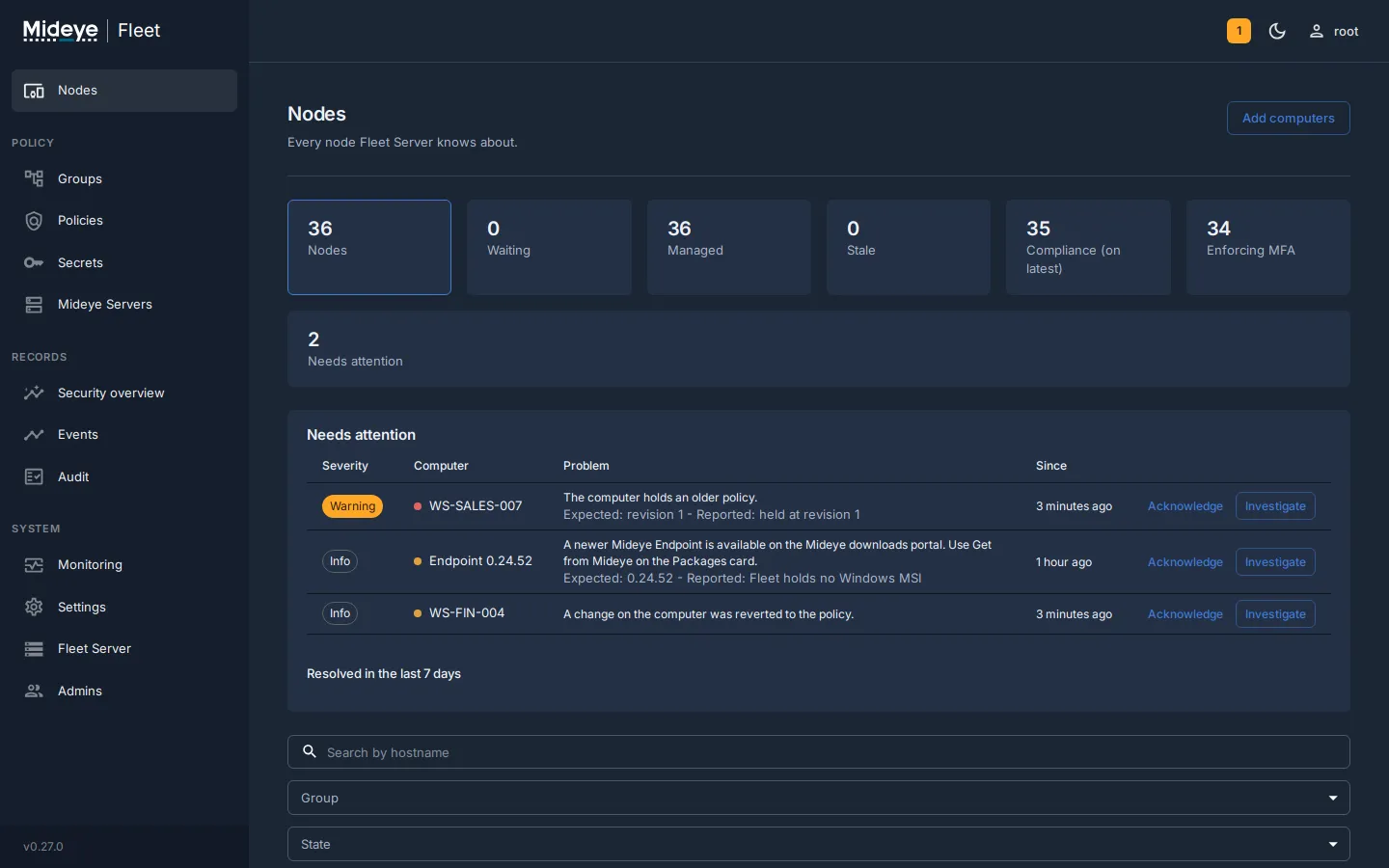Click the Nodes sidebar icon

pyautogui.click(x=34, y=91)
